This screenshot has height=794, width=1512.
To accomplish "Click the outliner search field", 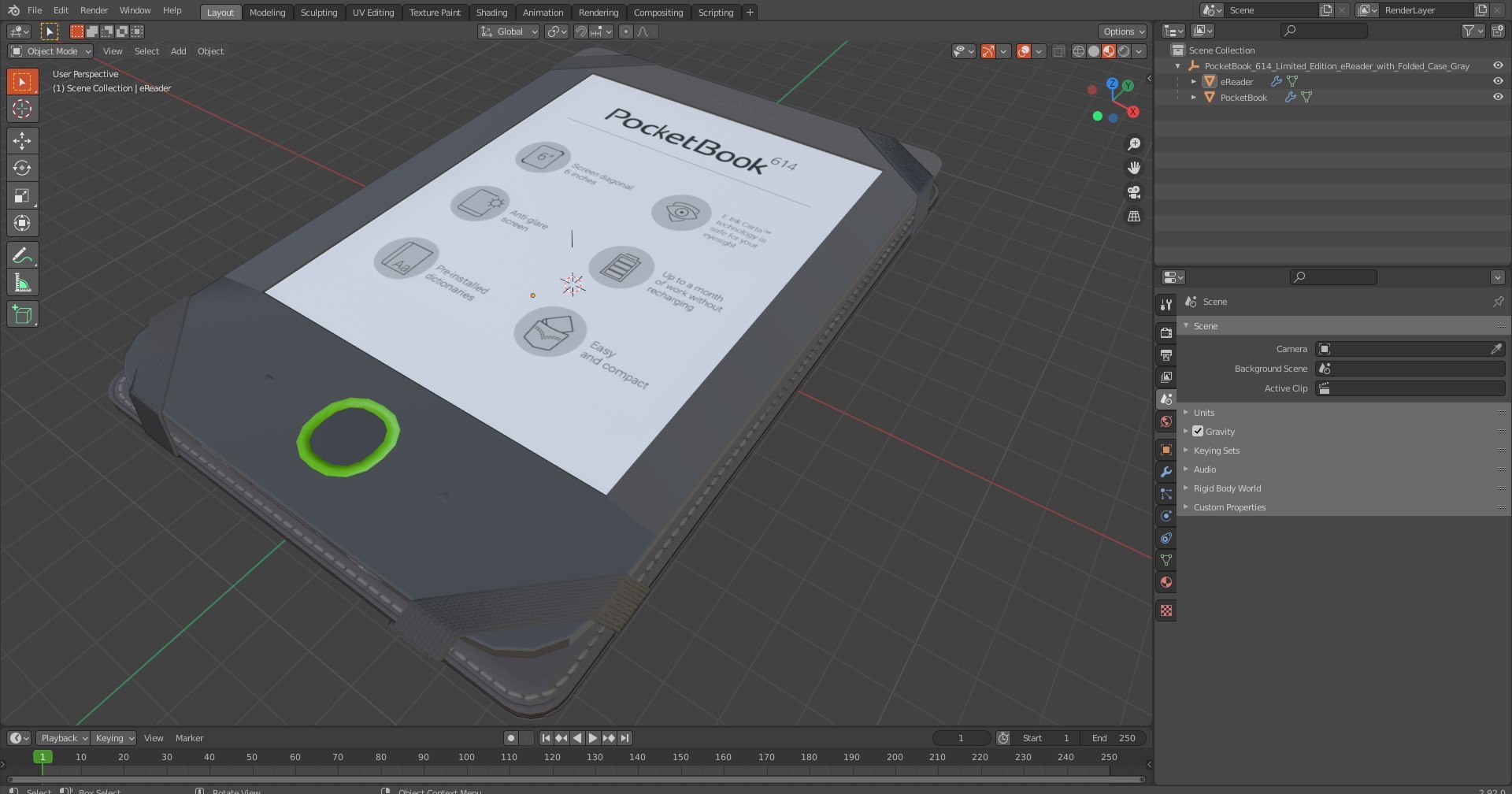I will point(1324,31).
